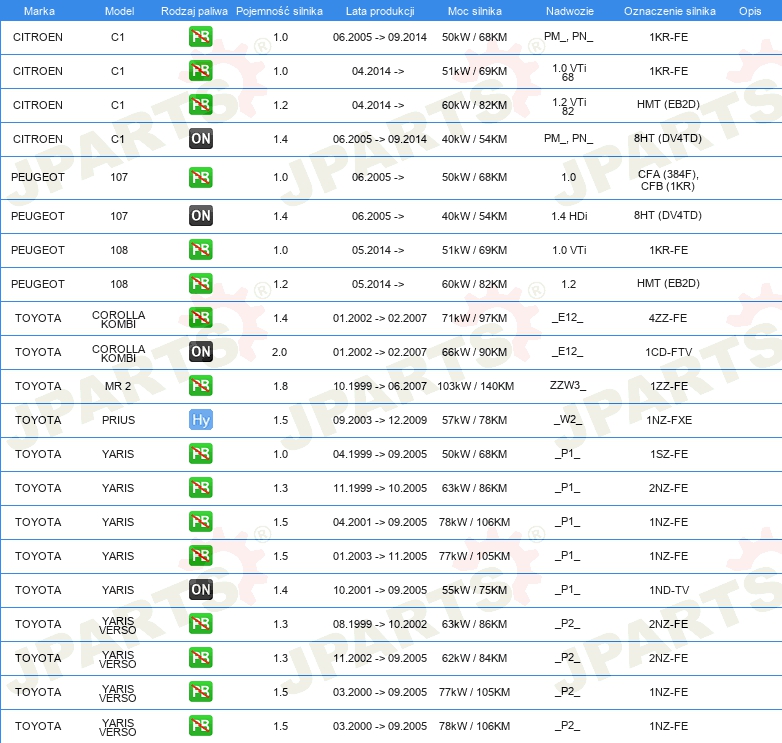
Task: Click the petrol icon for Yaris Verso 63kW/86KM
Action: tap(200, 623)
